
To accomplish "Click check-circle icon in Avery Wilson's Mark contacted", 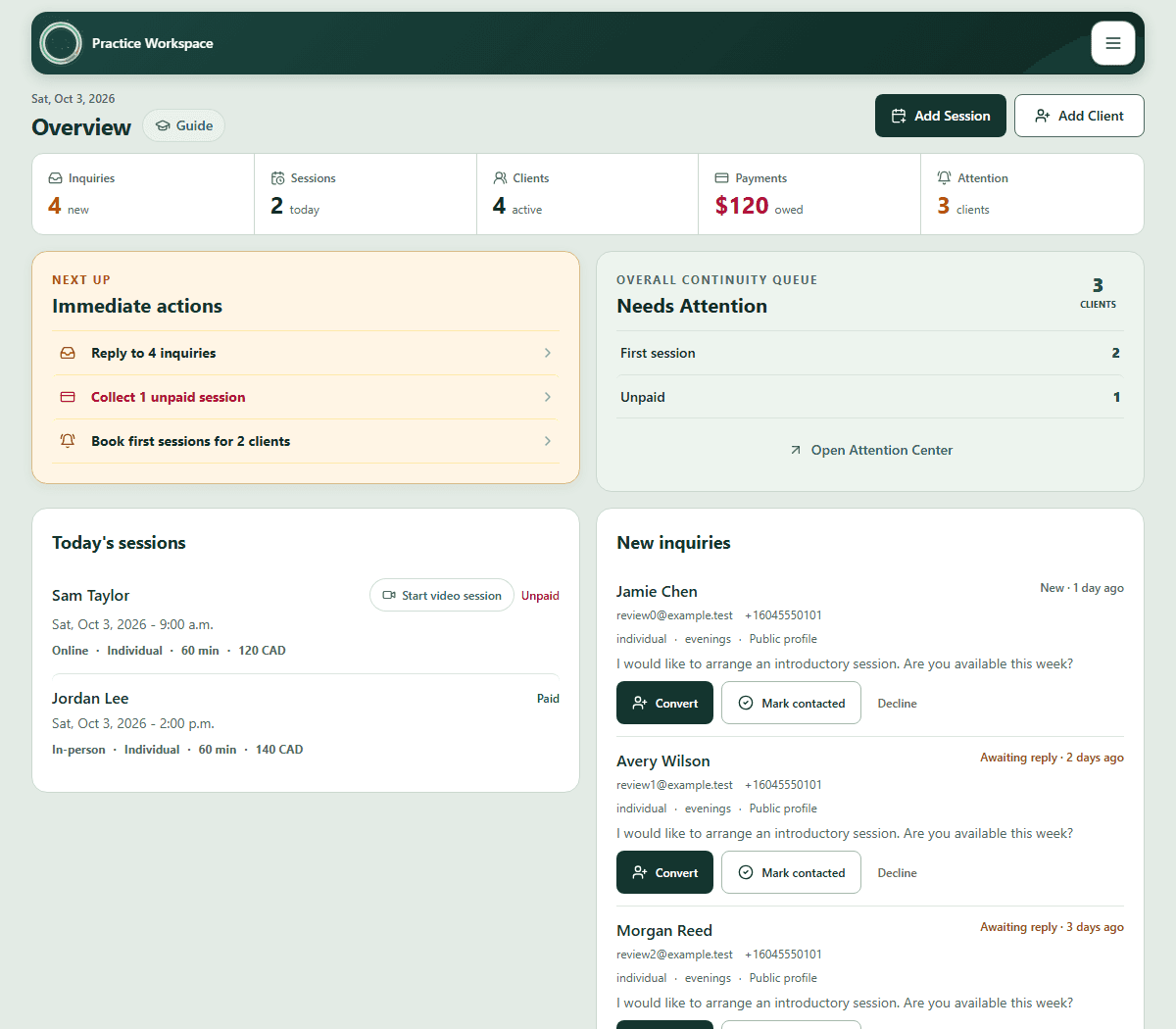I will [746, 872].
